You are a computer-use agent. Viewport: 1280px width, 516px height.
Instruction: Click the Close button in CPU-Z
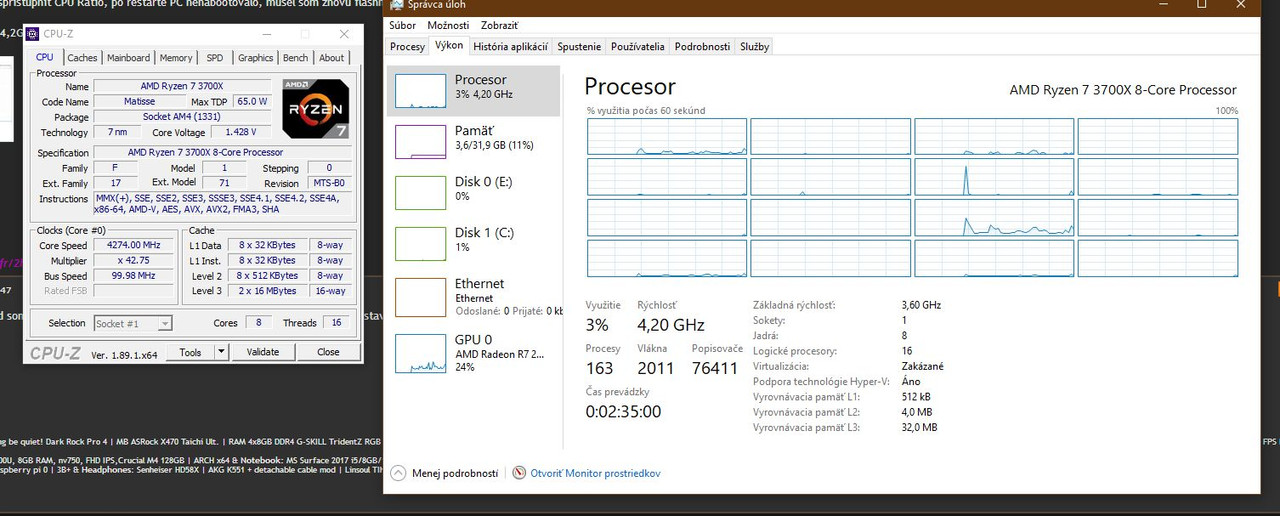[328, 352]
